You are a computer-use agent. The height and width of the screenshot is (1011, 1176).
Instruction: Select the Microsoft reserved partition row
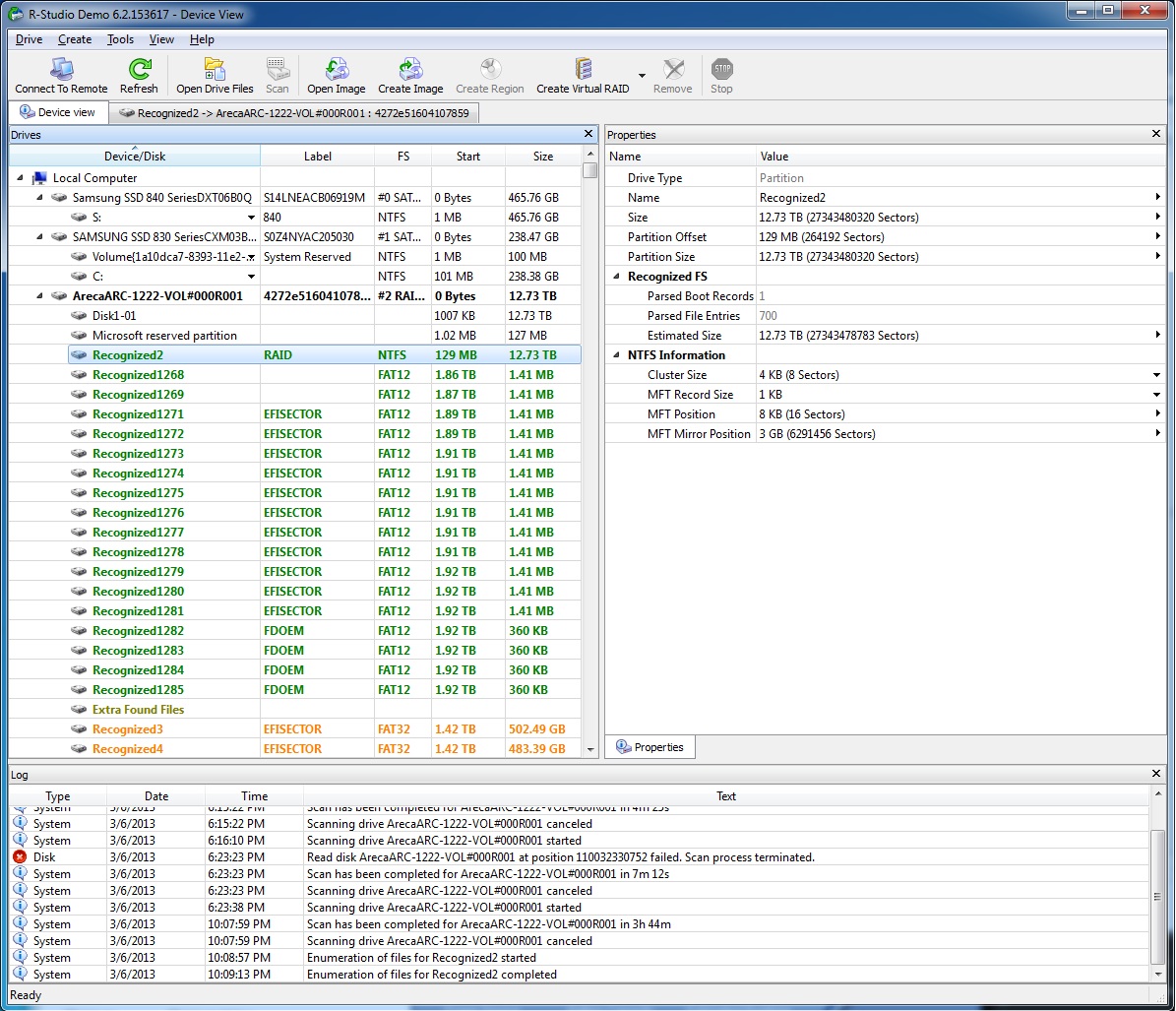coord(324,336)
